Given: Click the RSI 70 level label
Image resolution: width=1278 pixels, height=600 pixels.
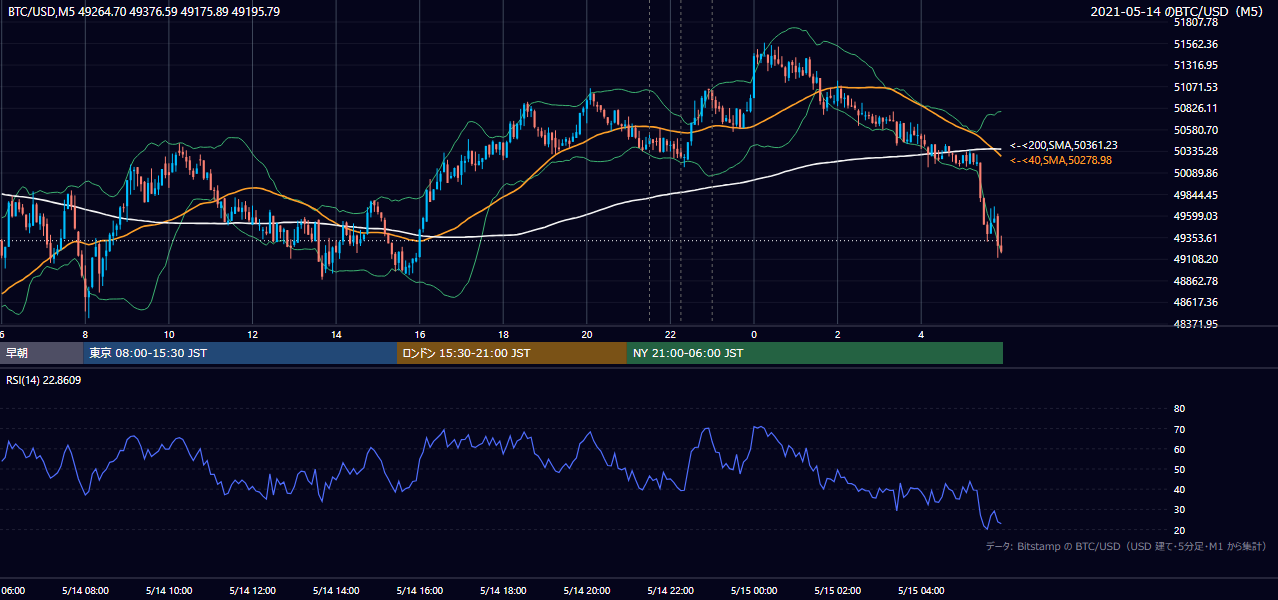Looking at the screenshot, I should tap(1179, 429).
